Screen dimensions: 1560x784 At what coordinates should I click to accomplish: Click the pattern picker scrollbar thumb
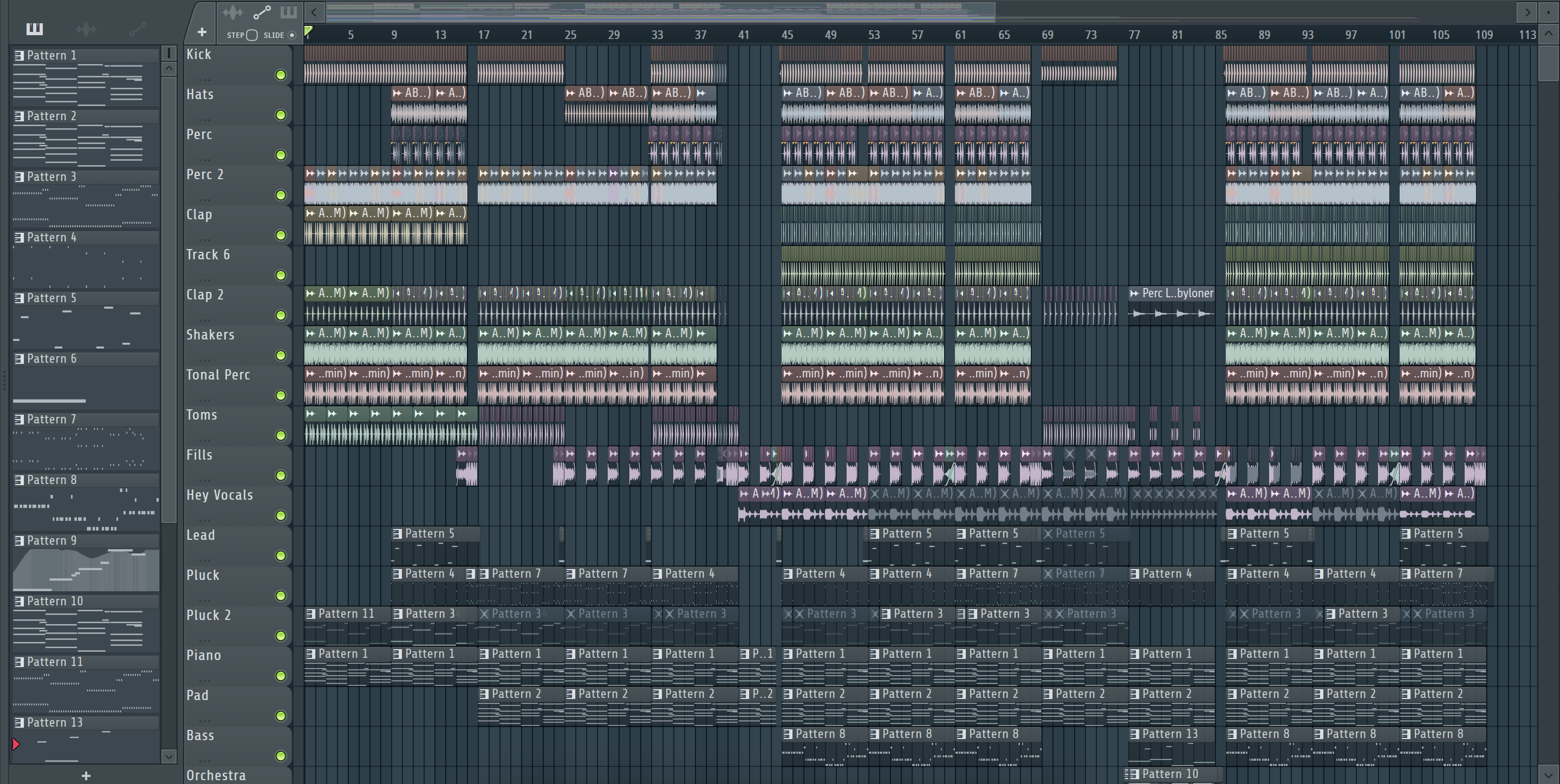click(x=169, y=299)
